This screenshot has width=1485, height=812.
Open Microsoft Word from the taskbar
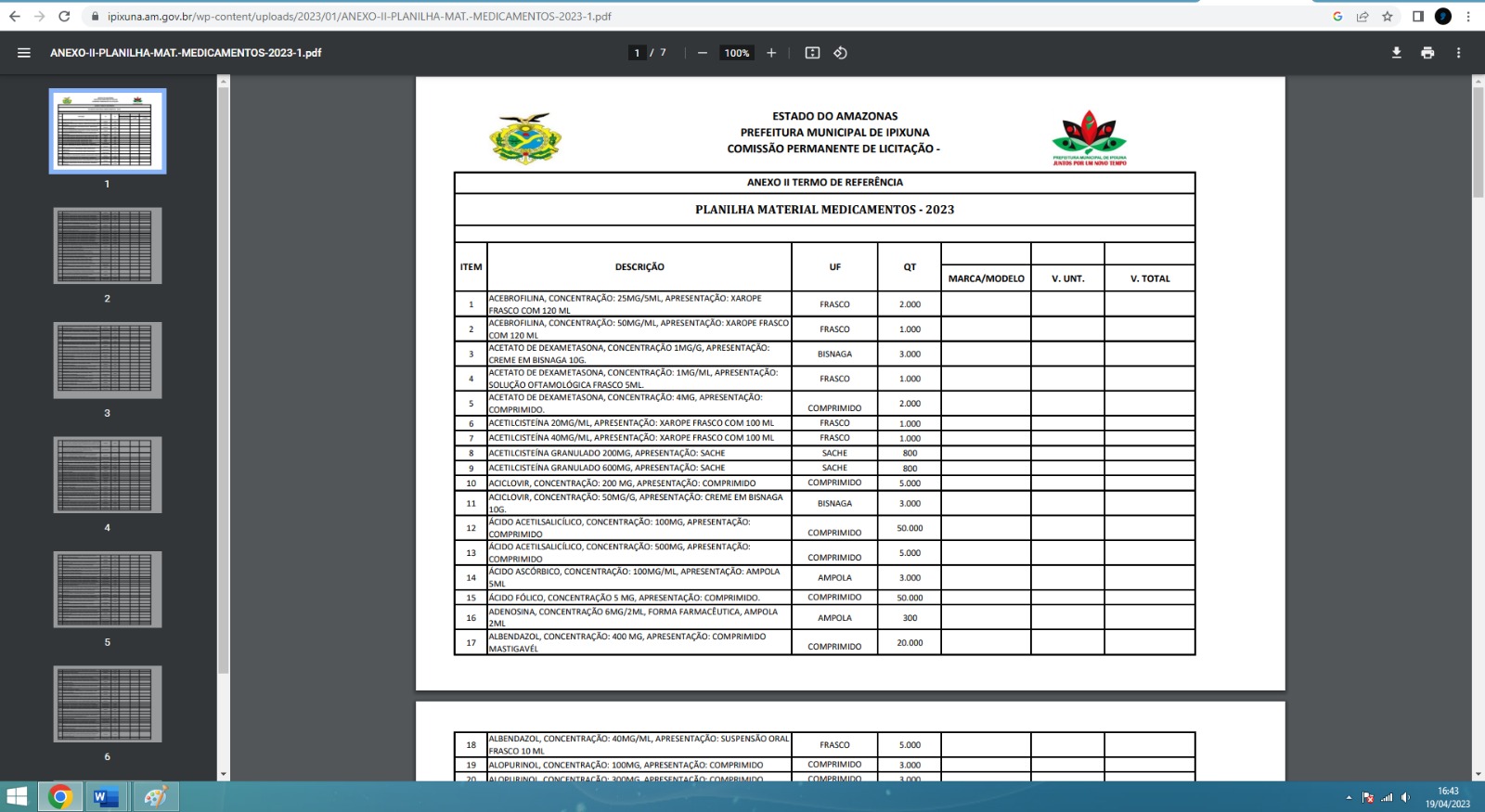[x=106, y=796]
